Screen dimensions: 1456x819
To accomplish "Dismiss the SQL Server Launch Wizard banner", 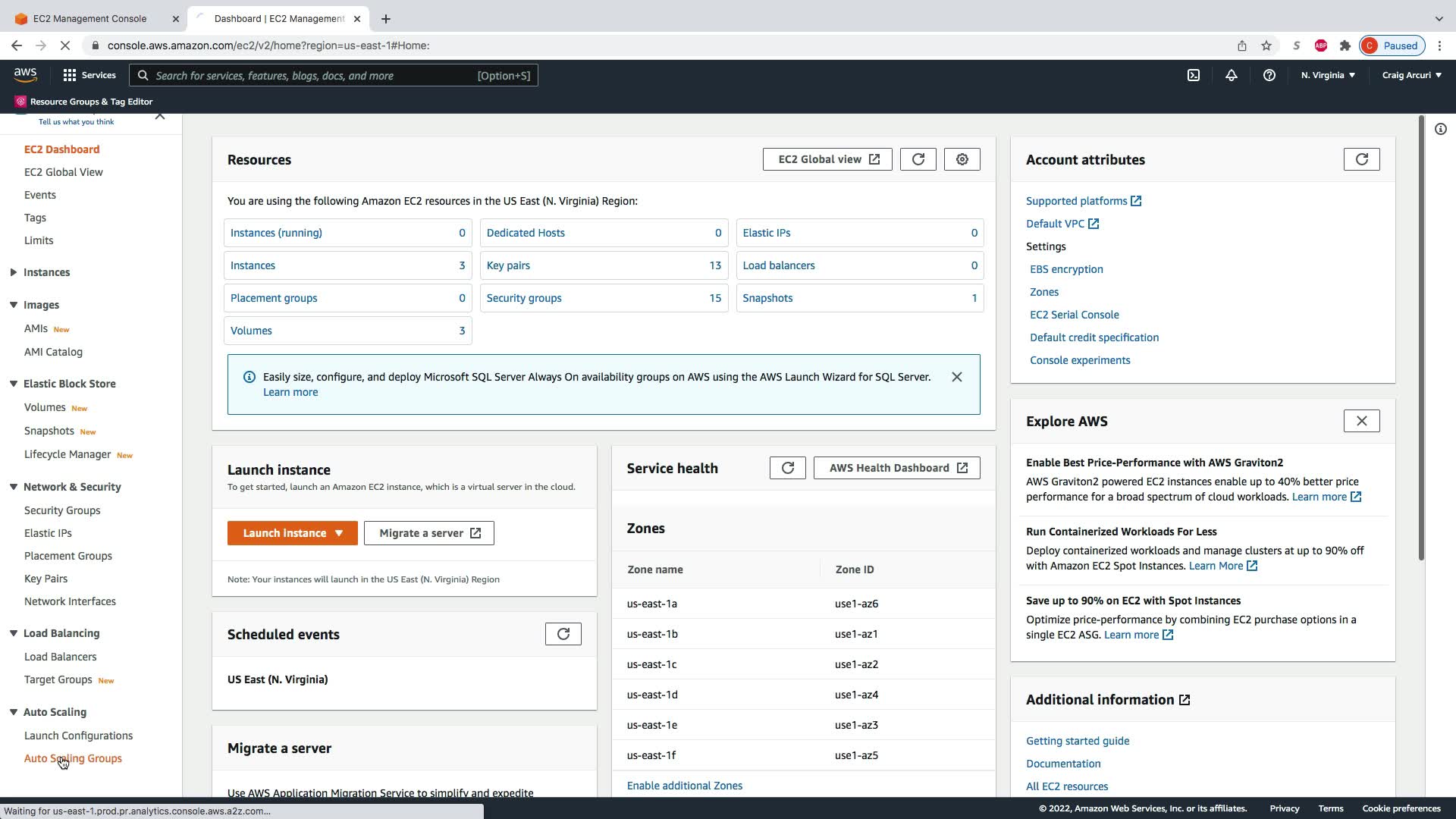I will coord(956,377).
